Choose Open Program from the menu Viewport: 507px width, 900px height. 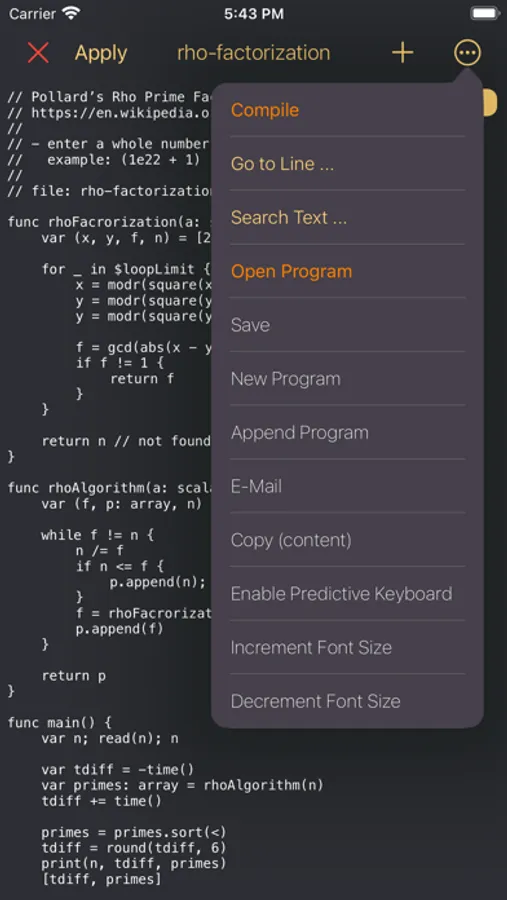click(347, 271)
